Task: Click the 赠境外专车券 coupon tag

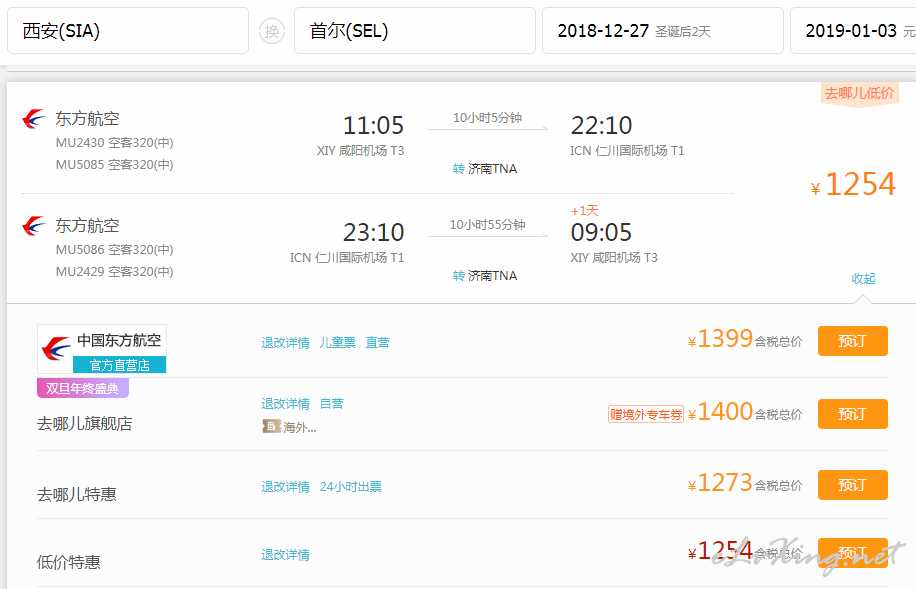Action: 646,414
